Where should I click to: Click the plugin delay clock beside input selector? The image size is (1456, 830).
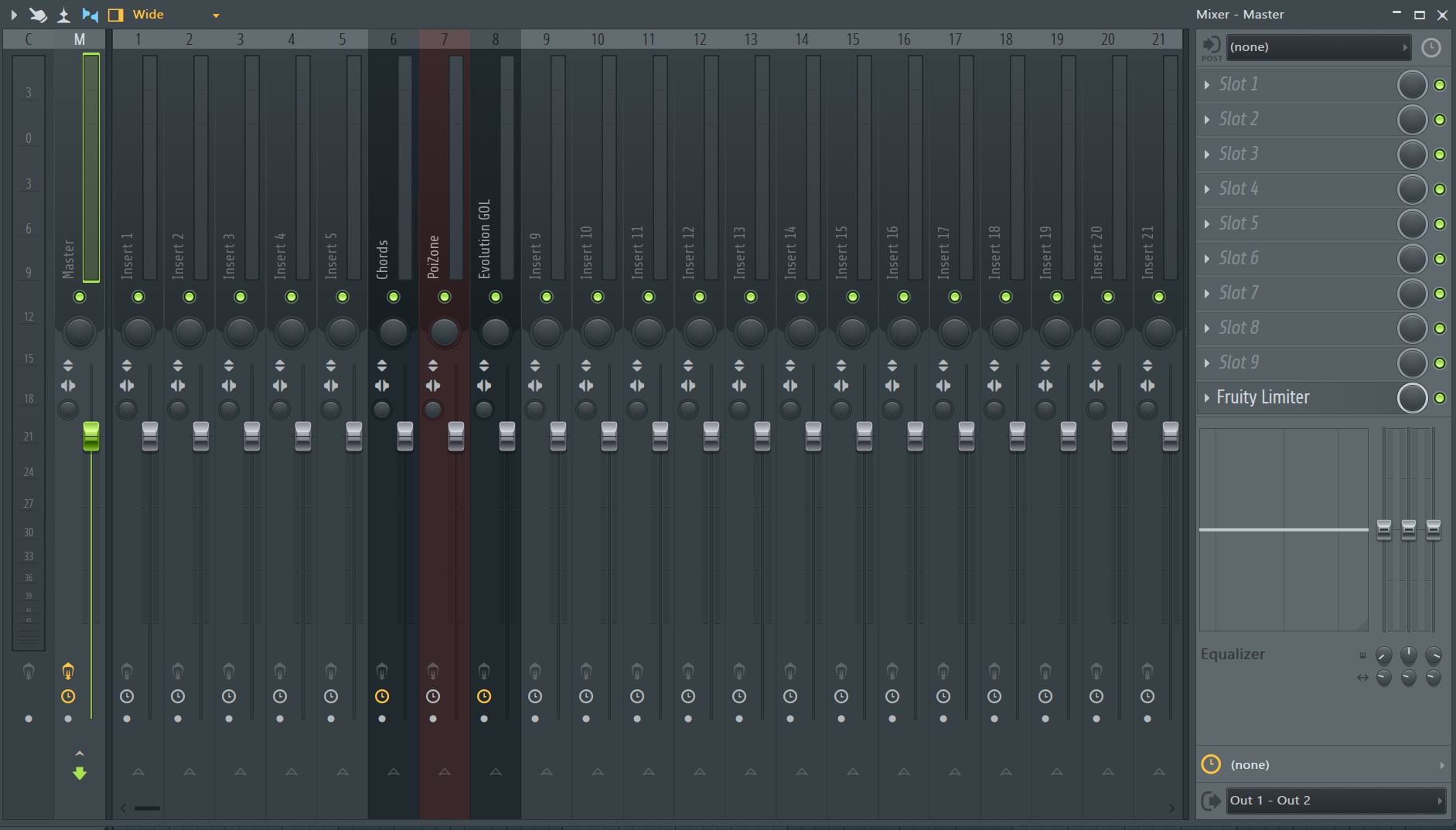click(1431, 47)
